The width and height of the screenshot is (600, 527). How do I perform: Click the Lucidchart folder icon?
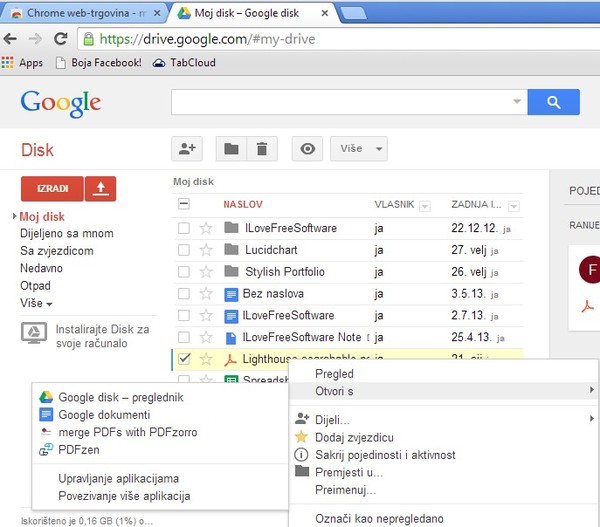click(231, 250)
